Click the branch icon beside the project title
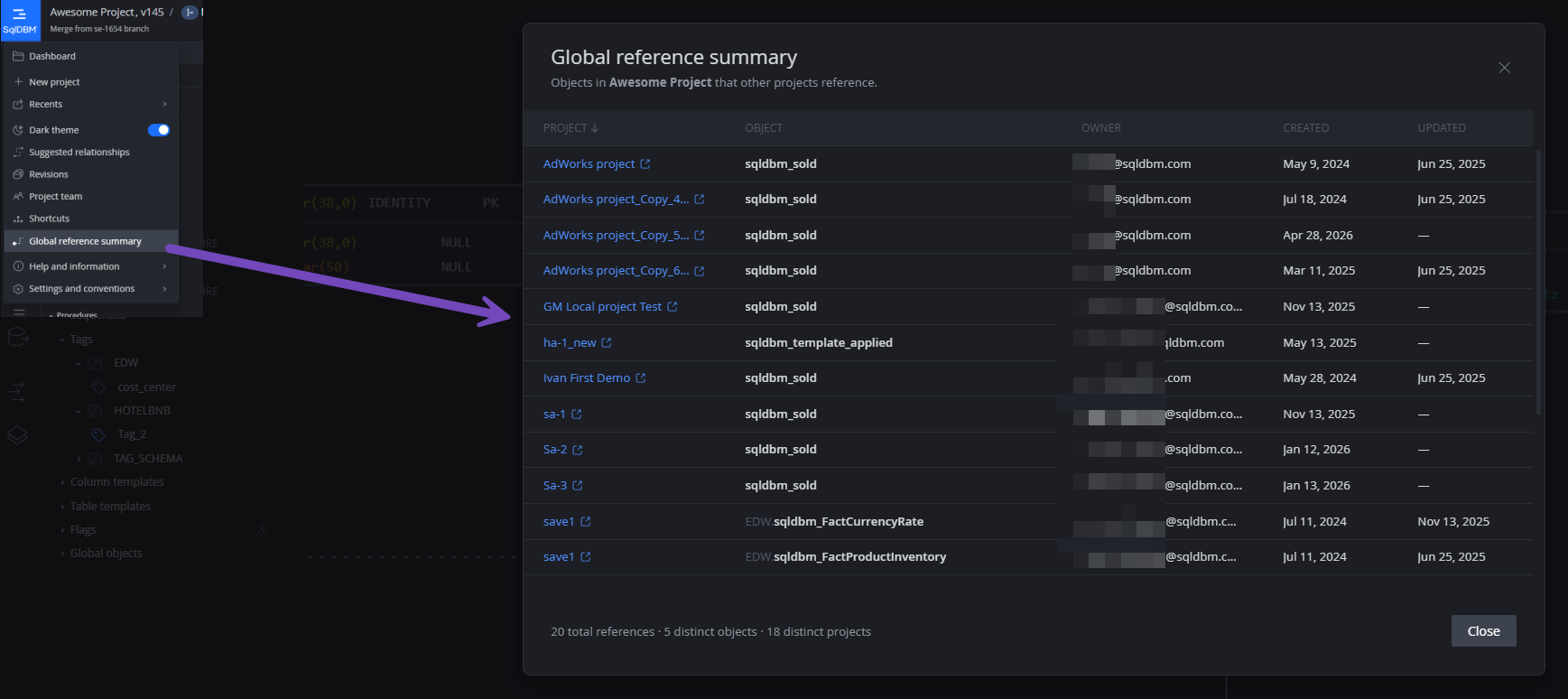Screen dimensions: 1568x699 tap(190, 13)
